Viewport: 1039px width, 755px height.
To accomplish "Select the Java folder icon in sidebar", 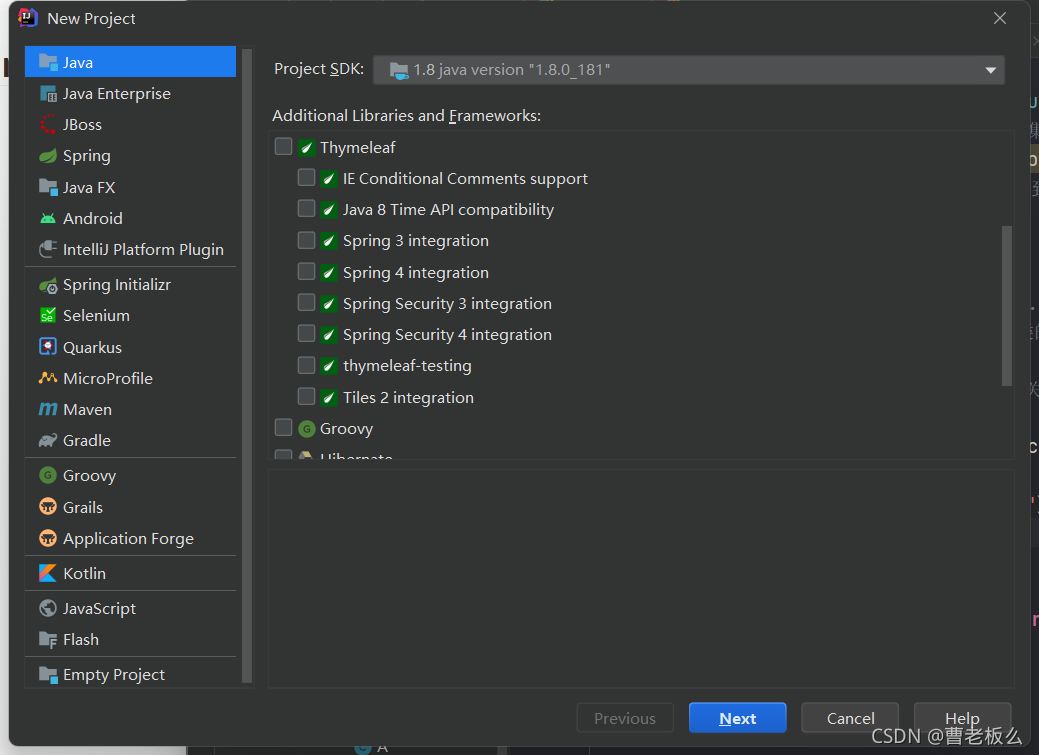I will [48, 62].
